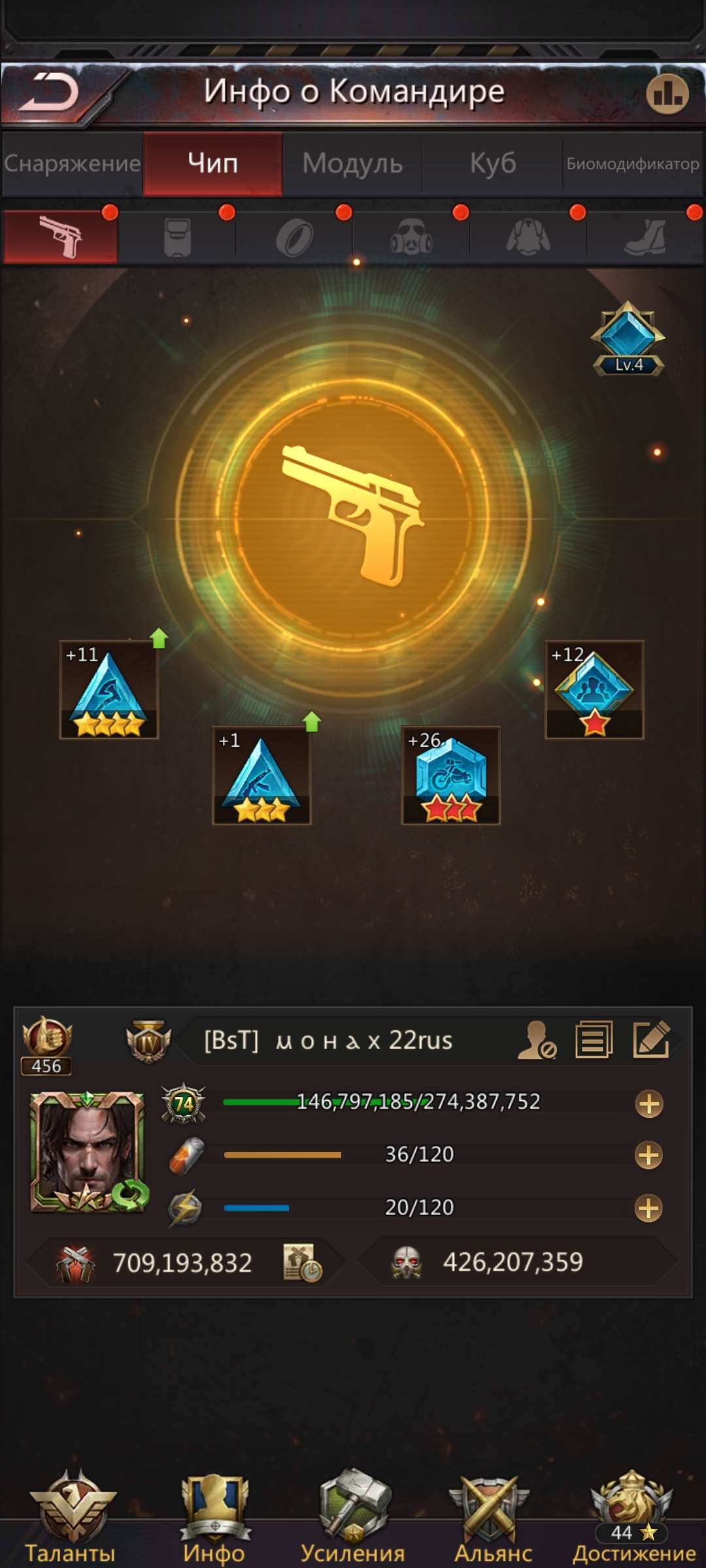Open the +12 squad chip

pyautogui.click(x=595, y=690)
